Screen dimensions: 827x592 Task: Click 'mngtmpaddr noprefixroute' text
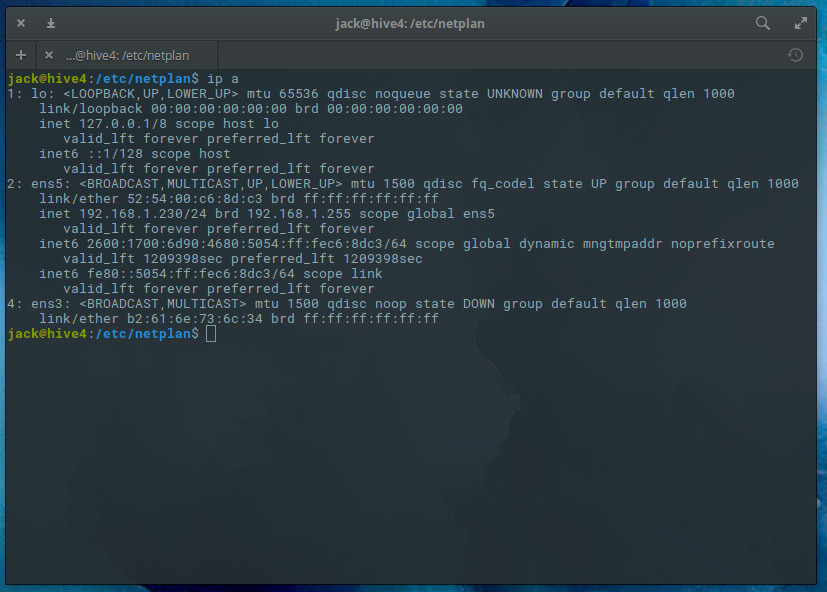(x=678, y=244)
